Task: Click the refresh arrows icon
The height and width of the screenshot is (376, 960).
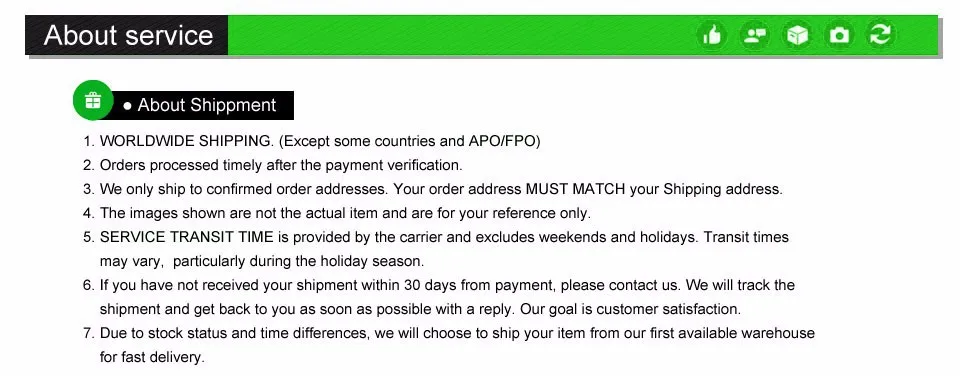Action: tap(880, 35)
